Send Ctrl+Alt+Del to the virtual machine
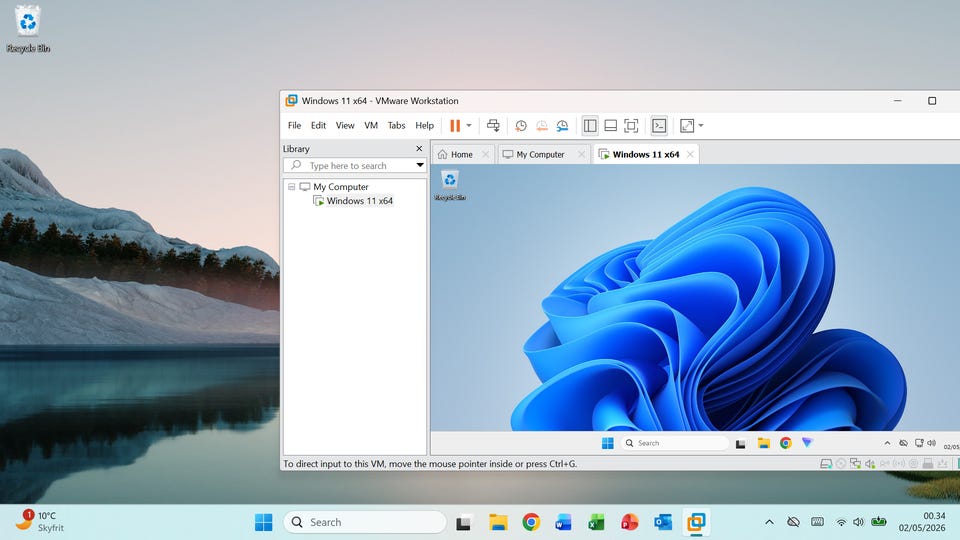960x540 pixels. tap(493, 126)
